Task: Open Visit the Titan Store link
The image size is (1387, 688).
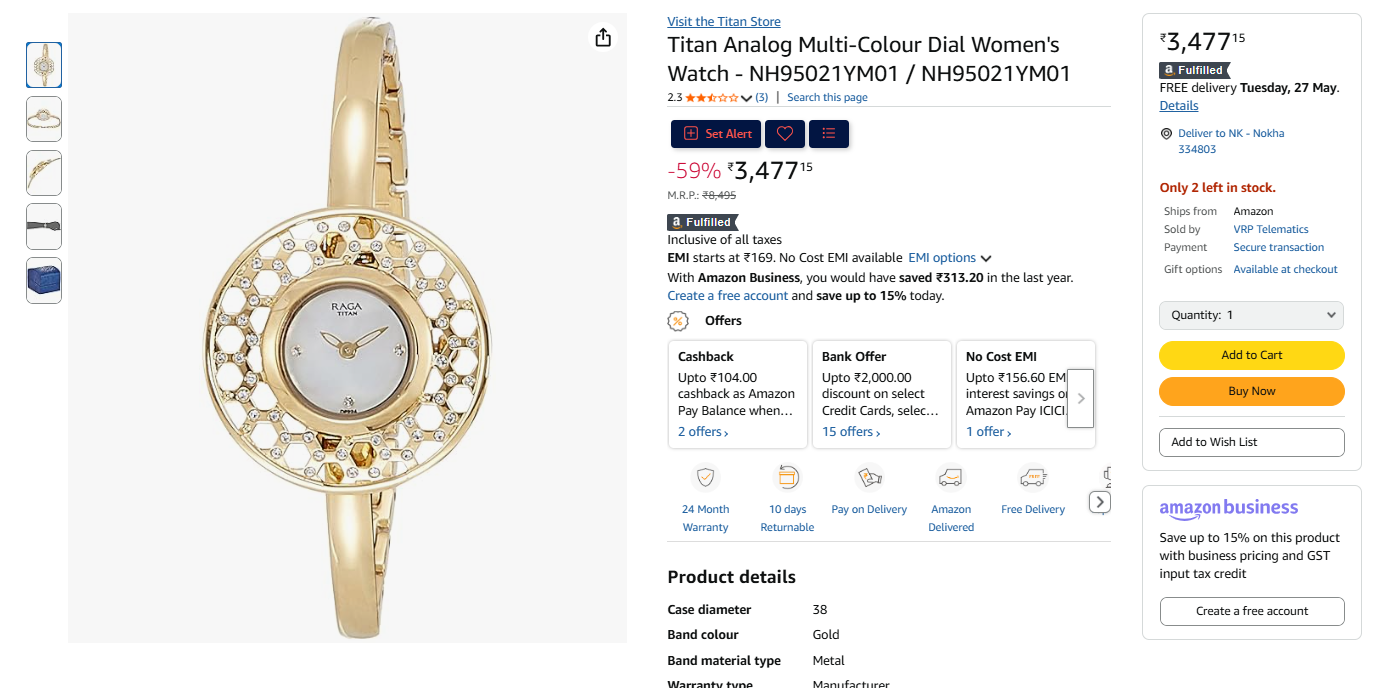Action: pos(724,22)
